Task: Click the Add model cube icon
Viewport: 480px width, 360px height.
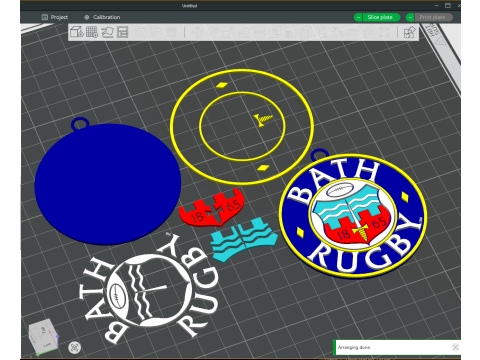Action: [77, 32]
